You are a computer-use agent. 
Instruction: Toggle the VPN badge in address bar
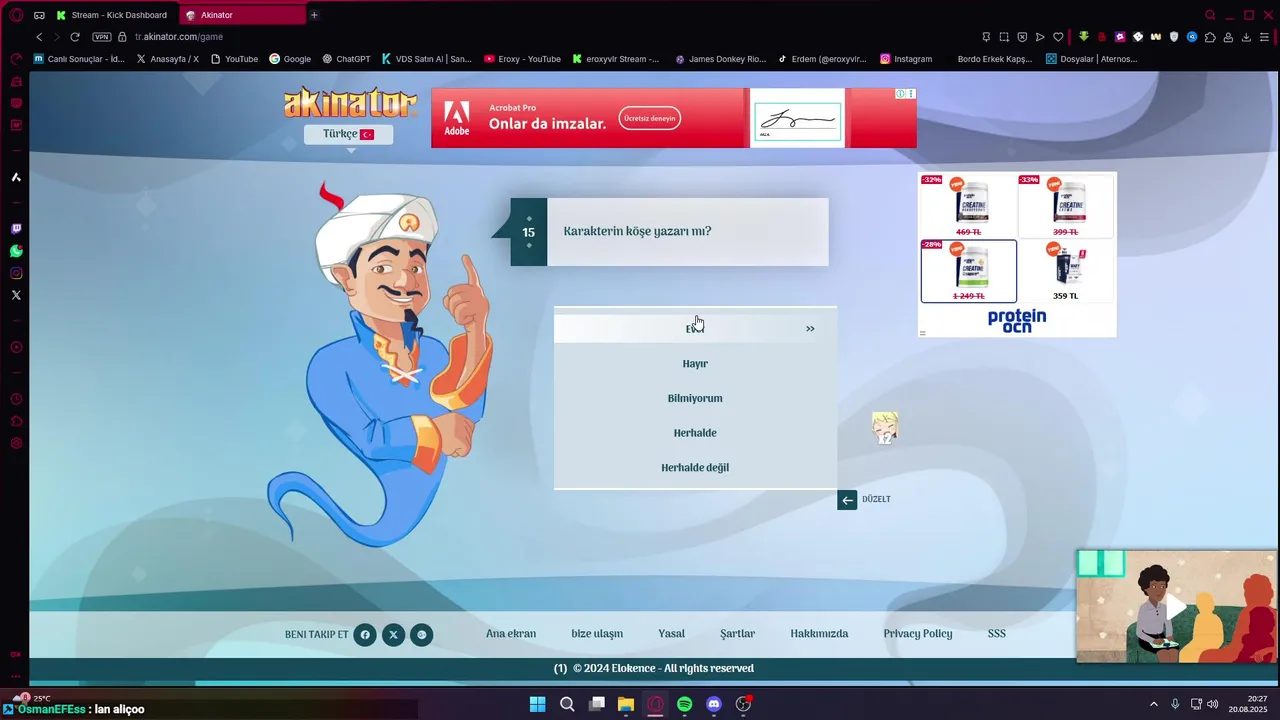pos(102,37)
